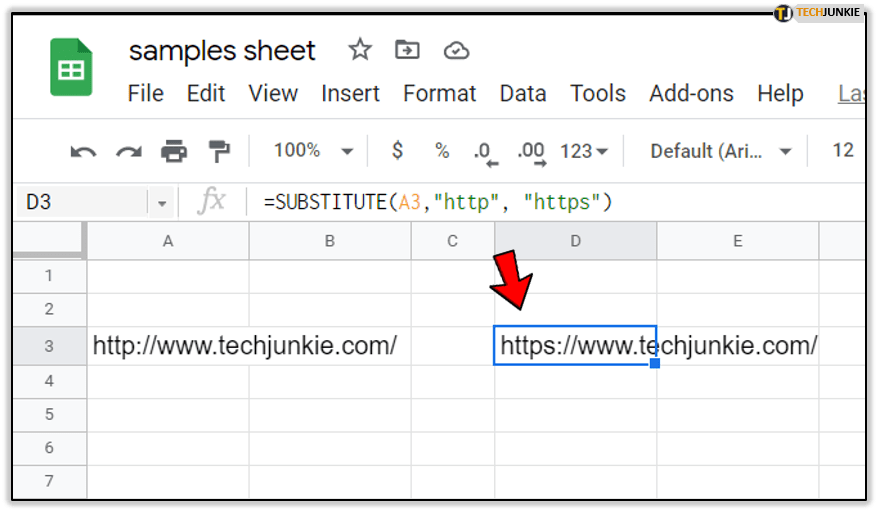The image size is (878, 512).
Task: Open the 100% zoom dropdown
Action: (313, 151)
